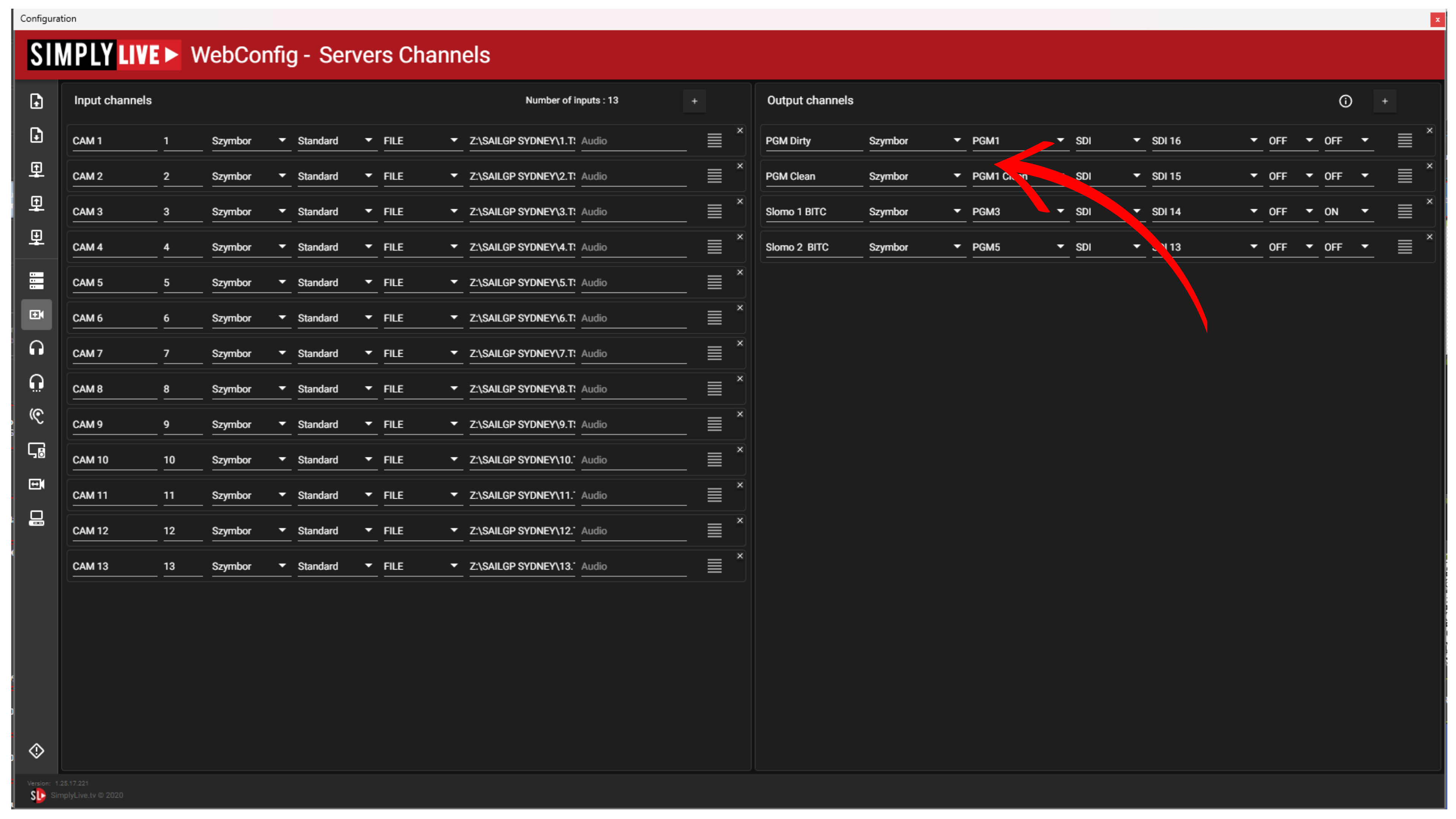Open the servers rack icon in sidebar

[36, 280]
